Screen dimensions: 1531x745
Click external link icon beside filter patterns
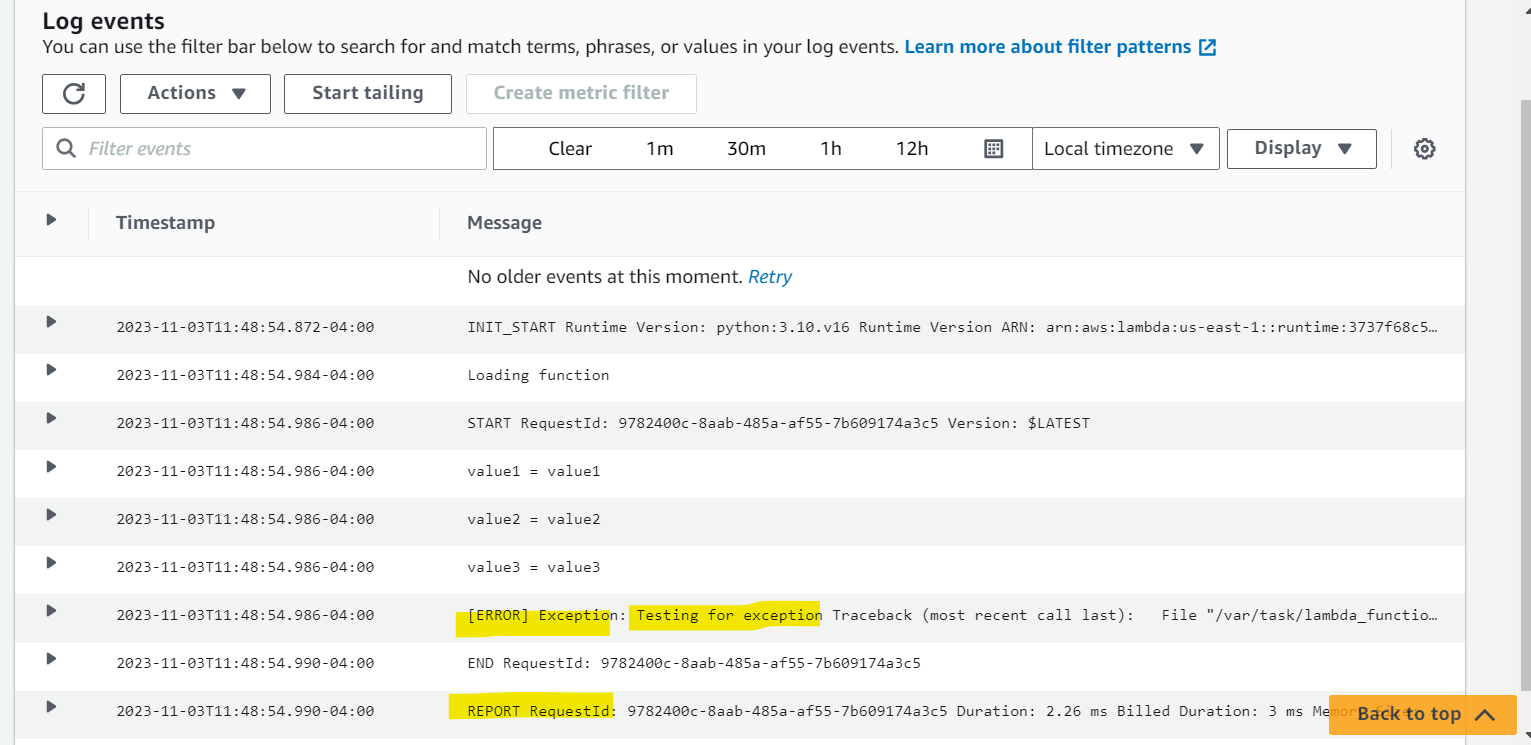pyautogui.click(x=1208, y=47)
